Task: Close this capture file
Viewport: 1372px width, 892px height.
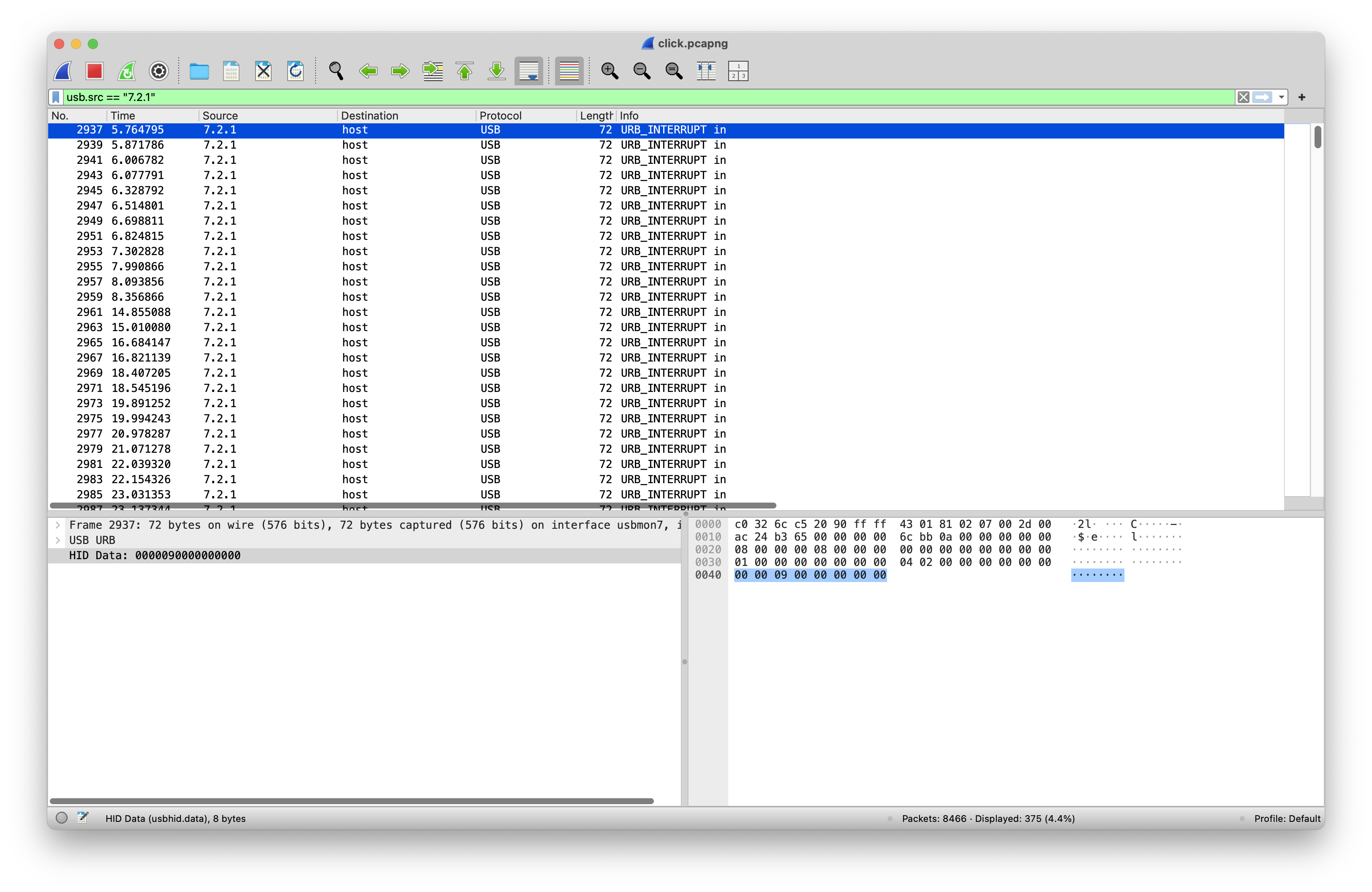Action: 264,71
